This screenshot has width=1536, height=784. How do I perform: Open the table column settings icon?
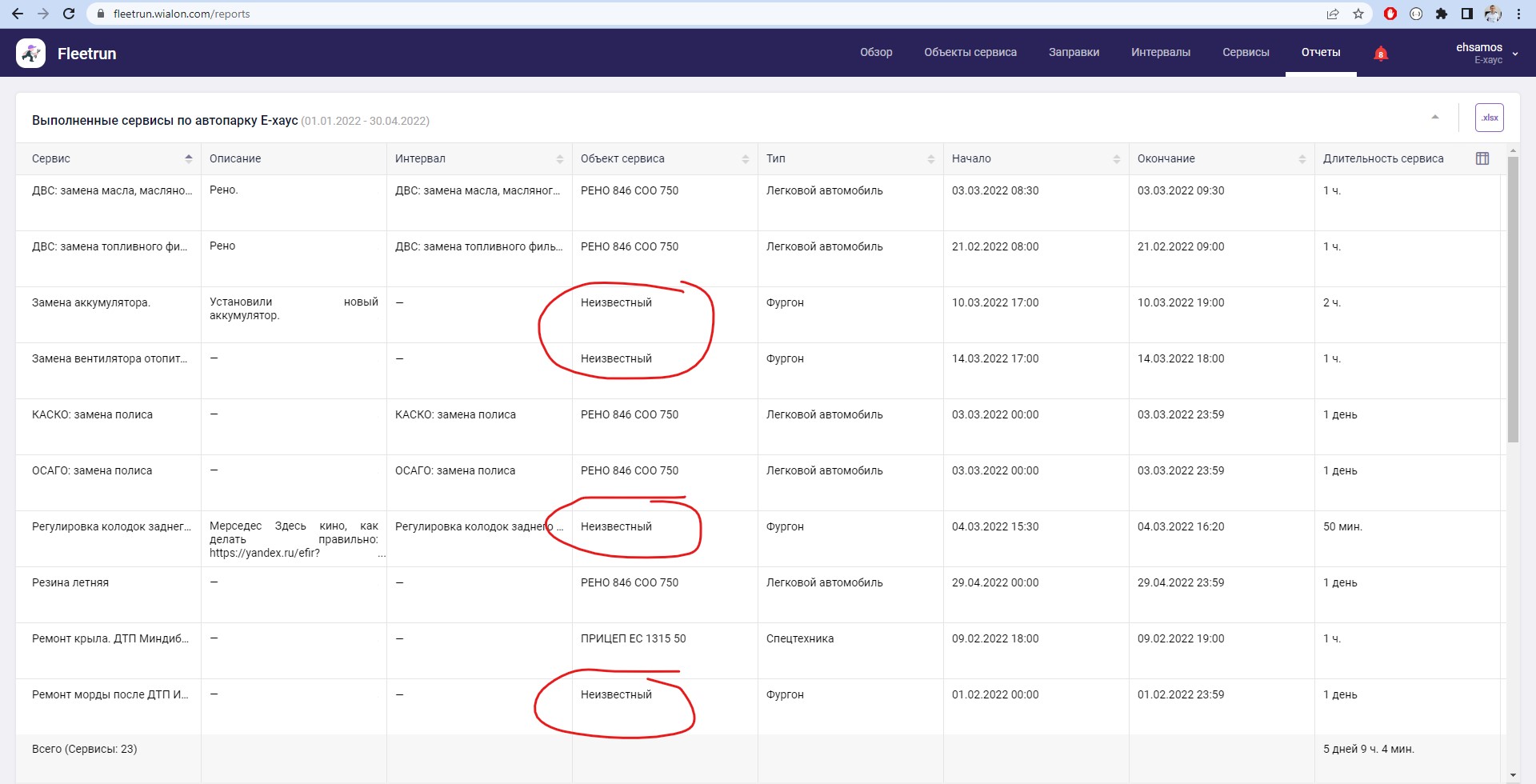[x=1482, y=158]
